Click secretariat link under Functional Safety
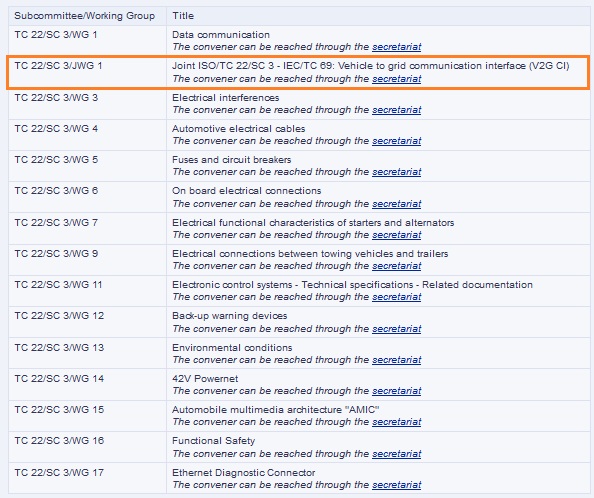 [396, 454]
